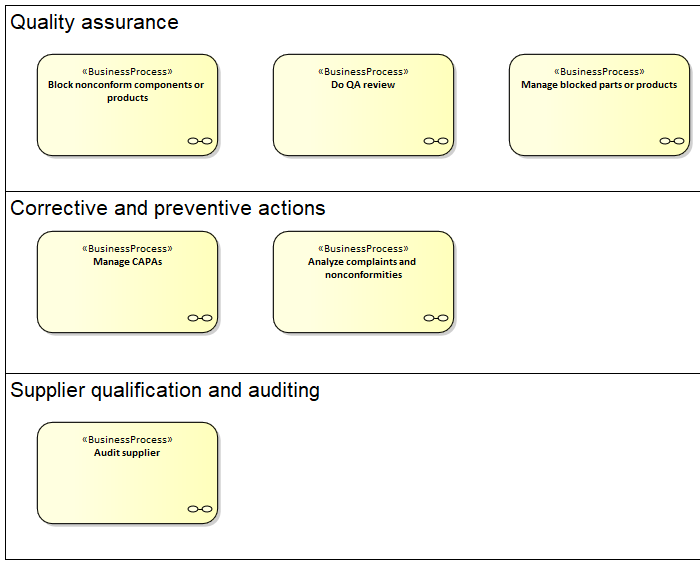Viewport: 700px width, 564px height.
Task: Click BusinessProcess stereotype above Audit supplier
Action: (x=127, y=440)
